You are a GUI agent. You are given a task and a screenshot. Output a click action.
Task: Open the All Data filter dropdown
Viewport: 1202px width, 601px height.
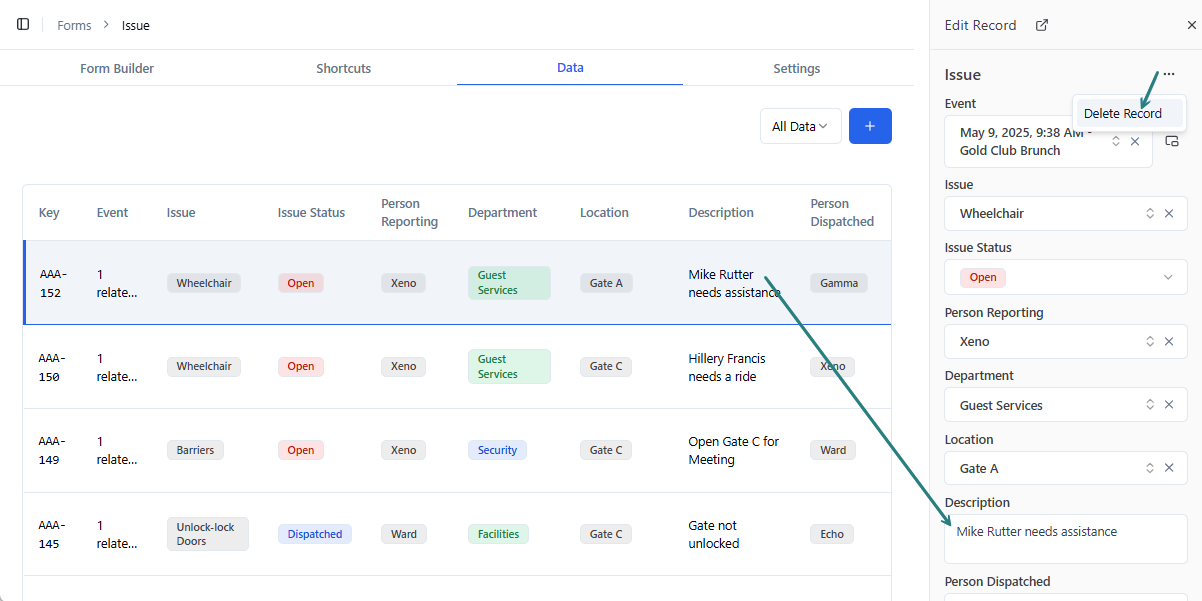tap(800, 126)
